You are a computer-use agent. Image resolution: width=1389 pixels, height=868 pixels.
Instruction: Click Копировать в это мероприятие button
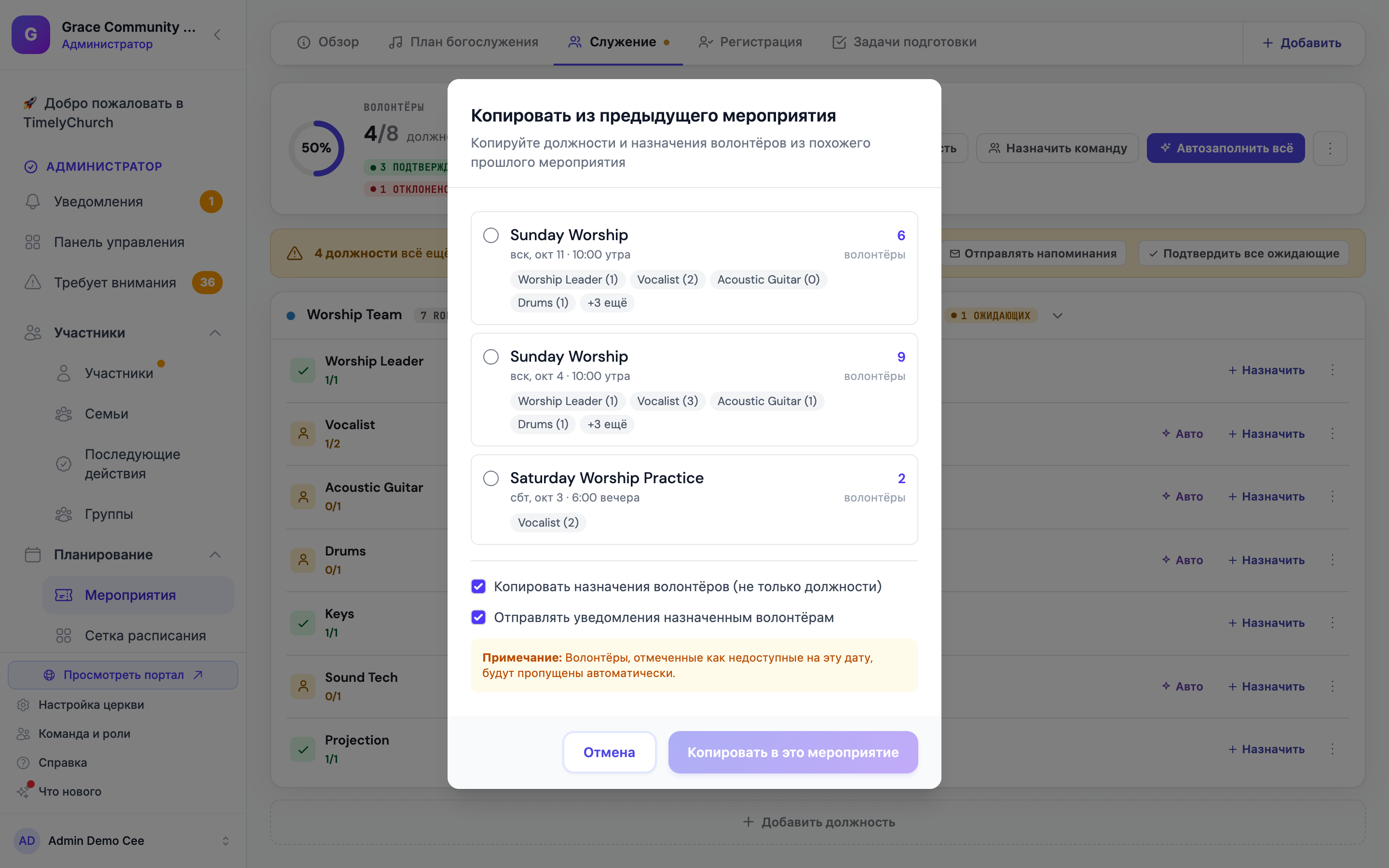point(793,752)
